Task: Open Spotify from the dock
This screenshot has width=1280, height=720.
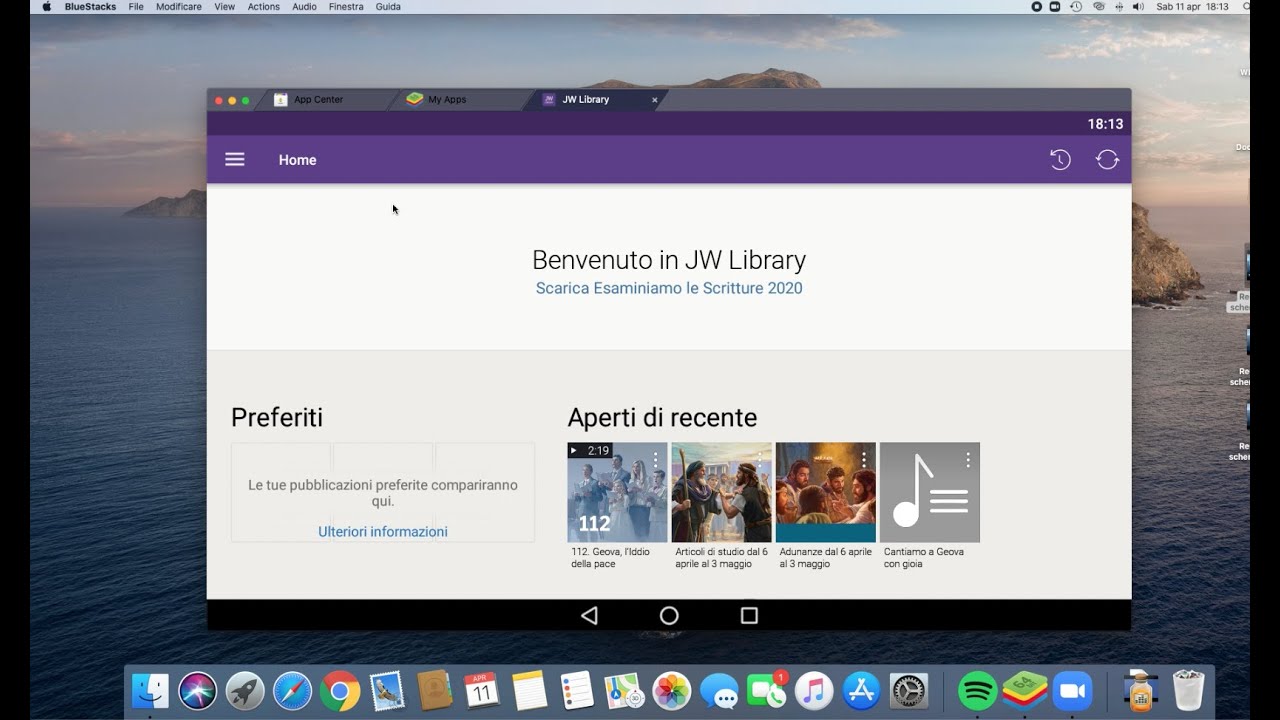Action: click(977, 691)
